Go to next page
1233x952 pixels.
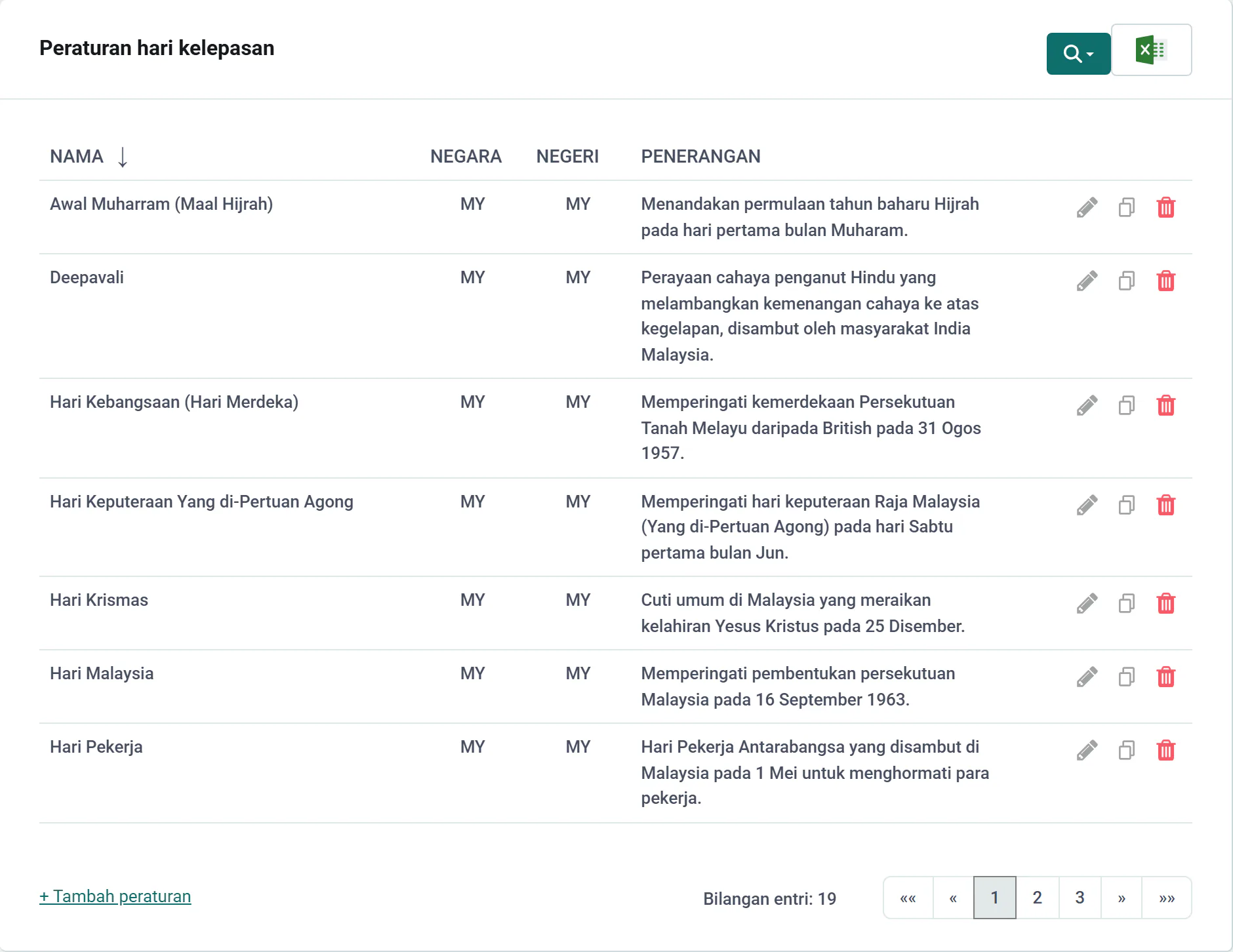pyautogui.click(x=1122, y=898)
